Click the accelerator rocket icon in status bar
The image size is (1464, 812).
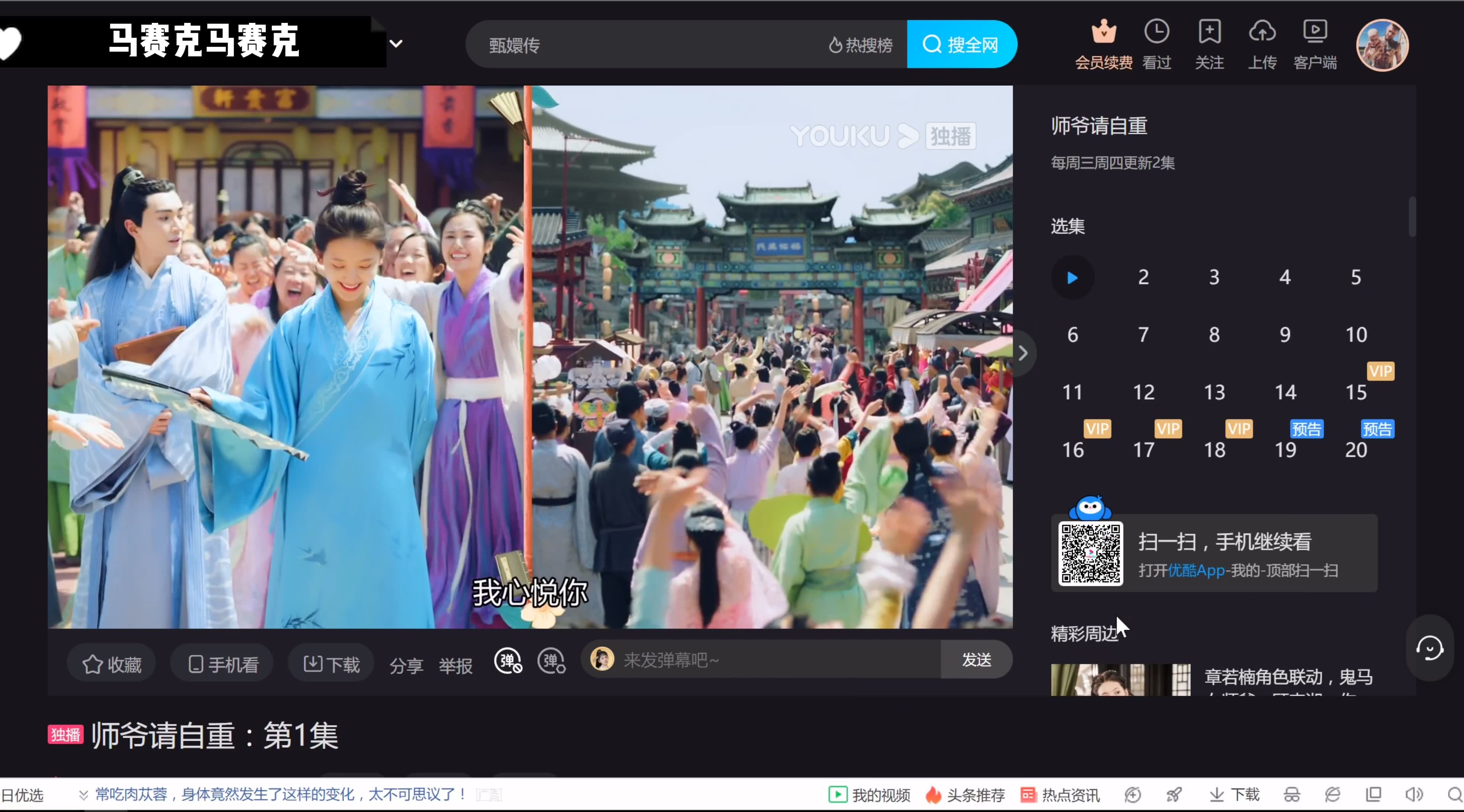click(x=1173, y=794)
